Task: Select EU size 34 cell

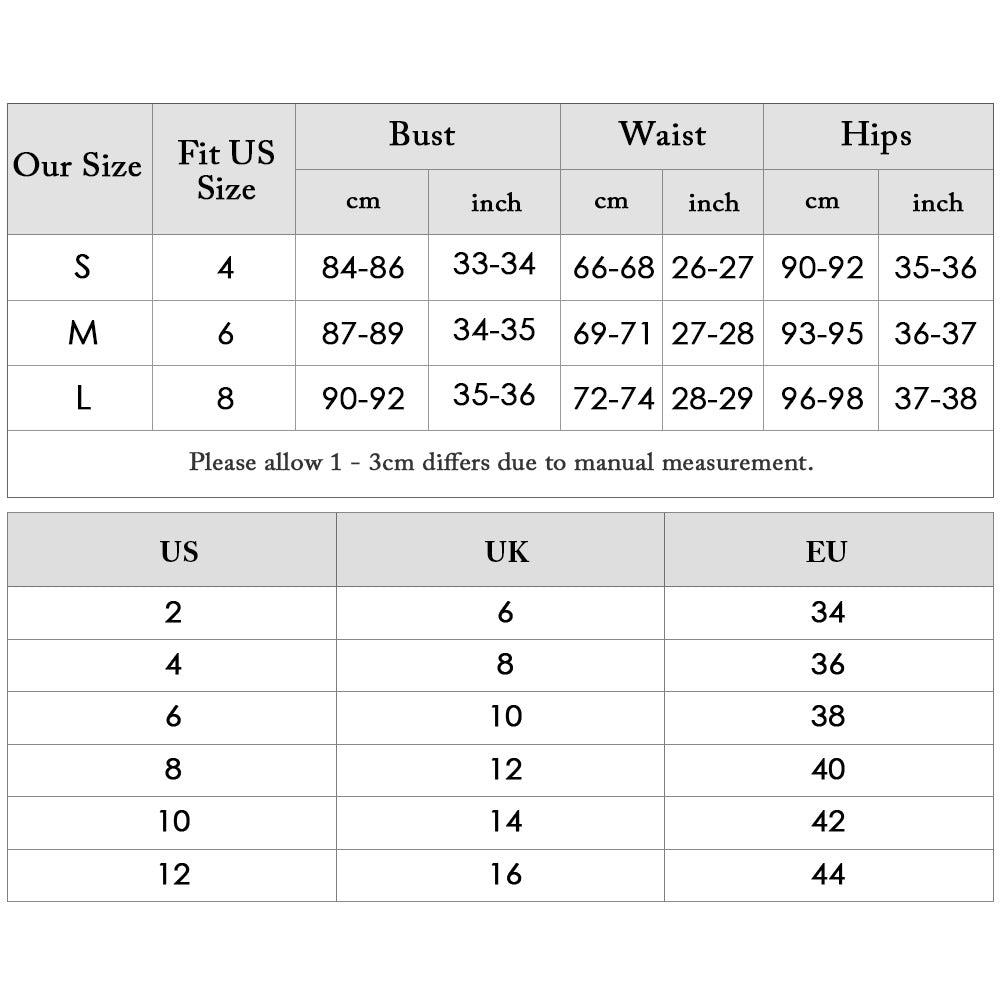Action: click(828, 612)
